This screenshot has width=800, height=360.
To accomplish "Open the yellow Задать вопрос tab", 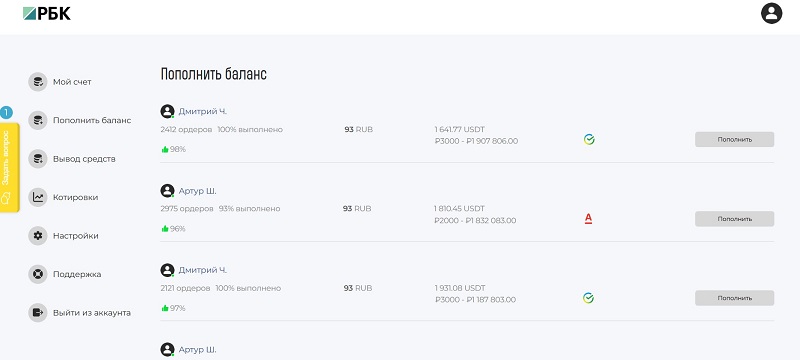I will point(10,167).
